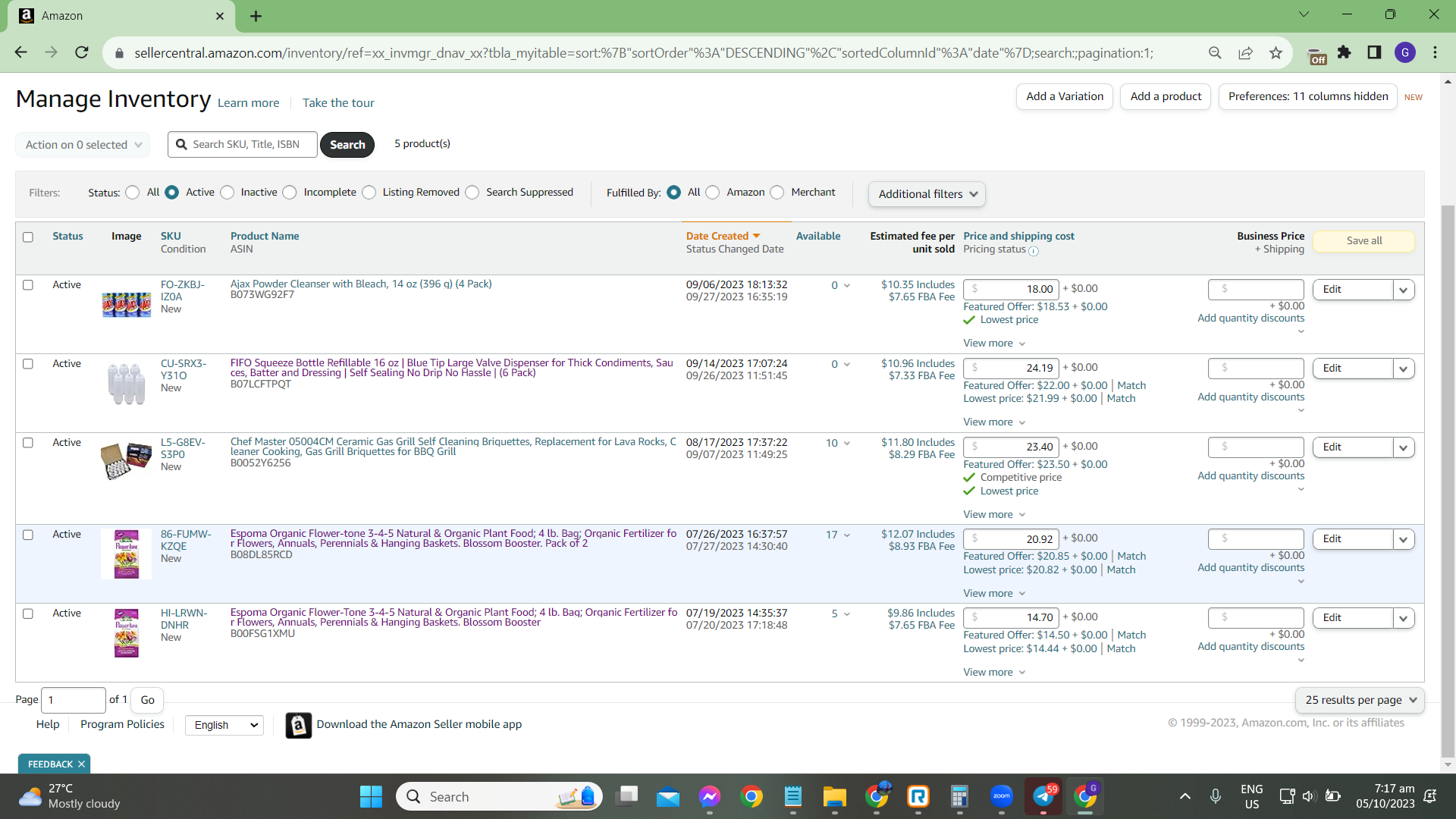The height and width of the screenshot is (819, 1456).
Task: Dismiss the FEEDBACK tab with X
Action: (81, 764)
